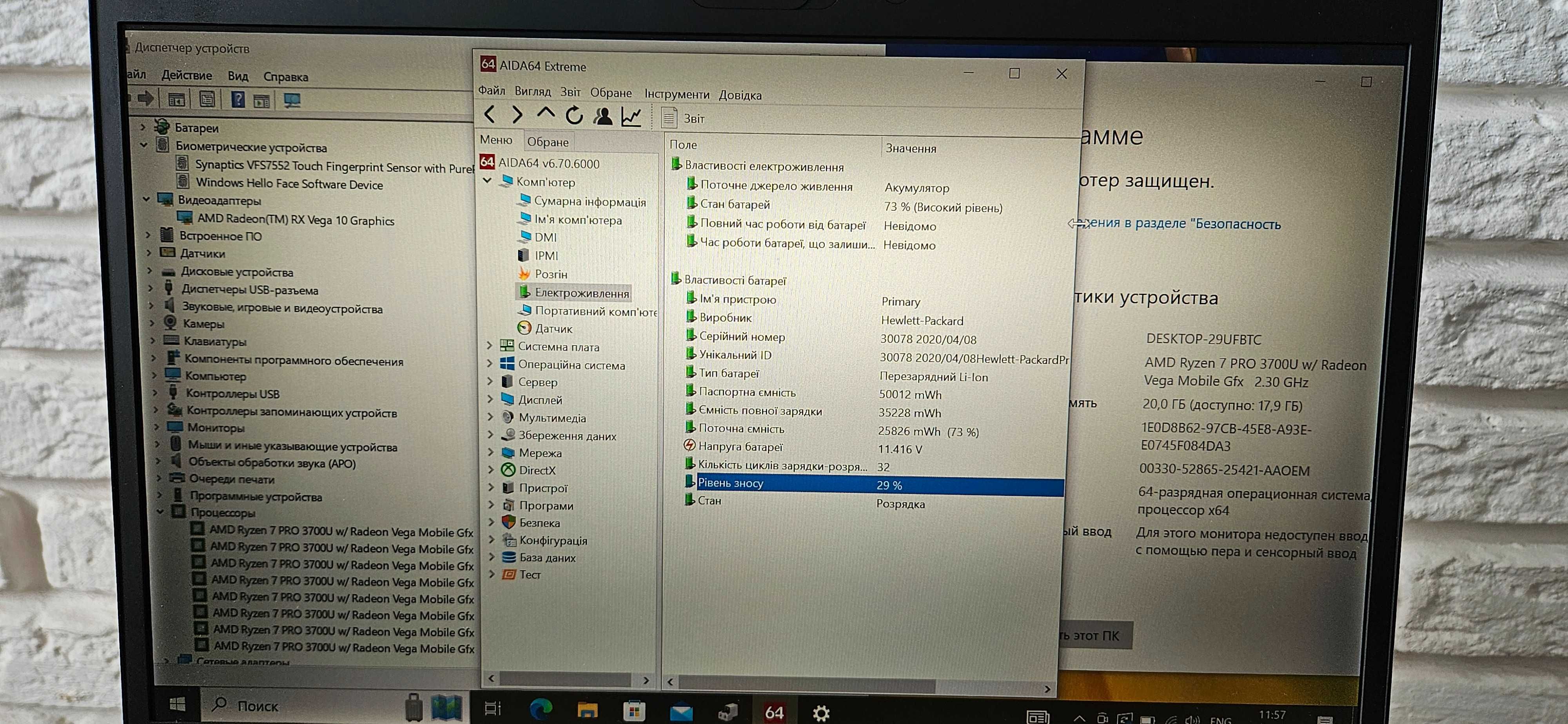Select the Напруга батареї row
This screenshot has width=1568, height=724.
point(874,448)
